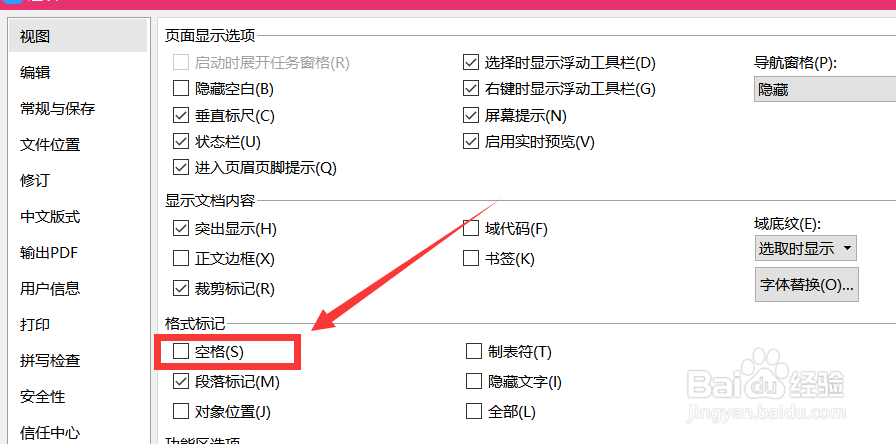
Task: Enable the 空格(S) checkbox
Action: [181, 351]
